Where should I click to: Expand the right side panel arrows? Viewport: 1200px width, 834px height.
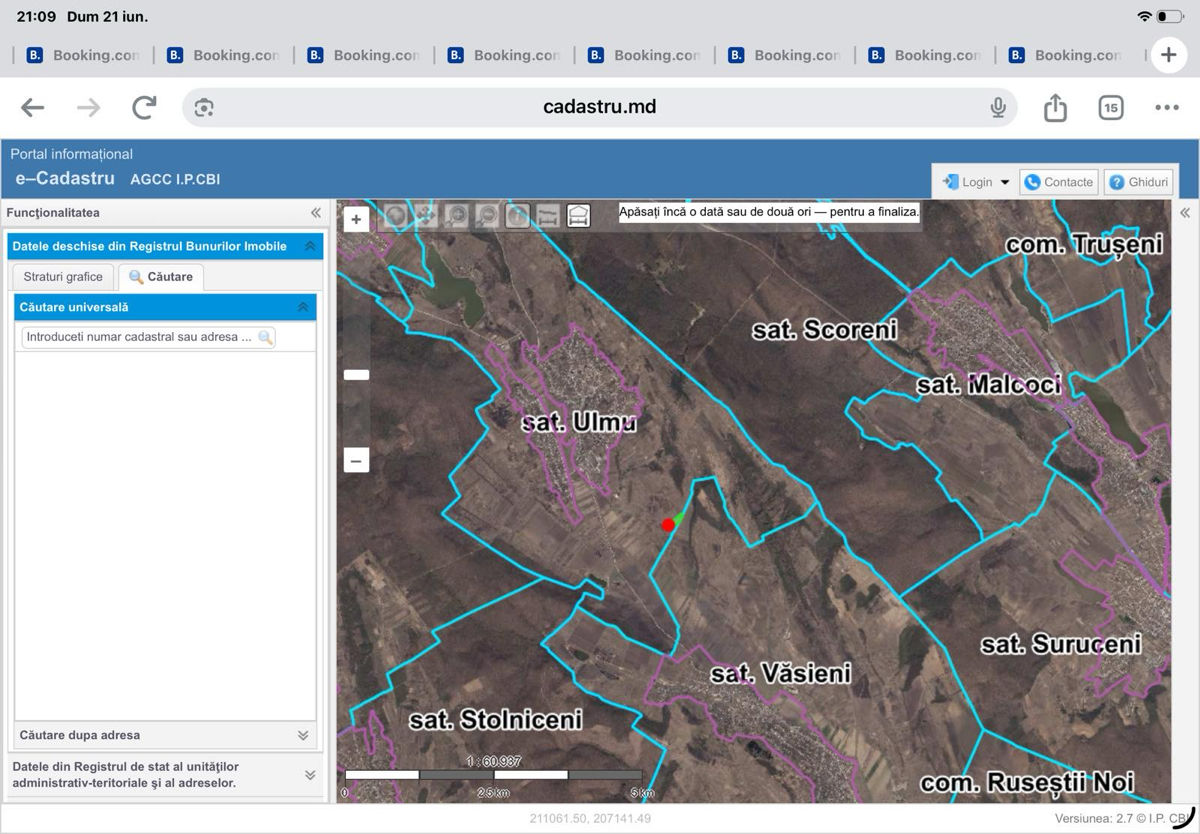(x=1185, y=213)
